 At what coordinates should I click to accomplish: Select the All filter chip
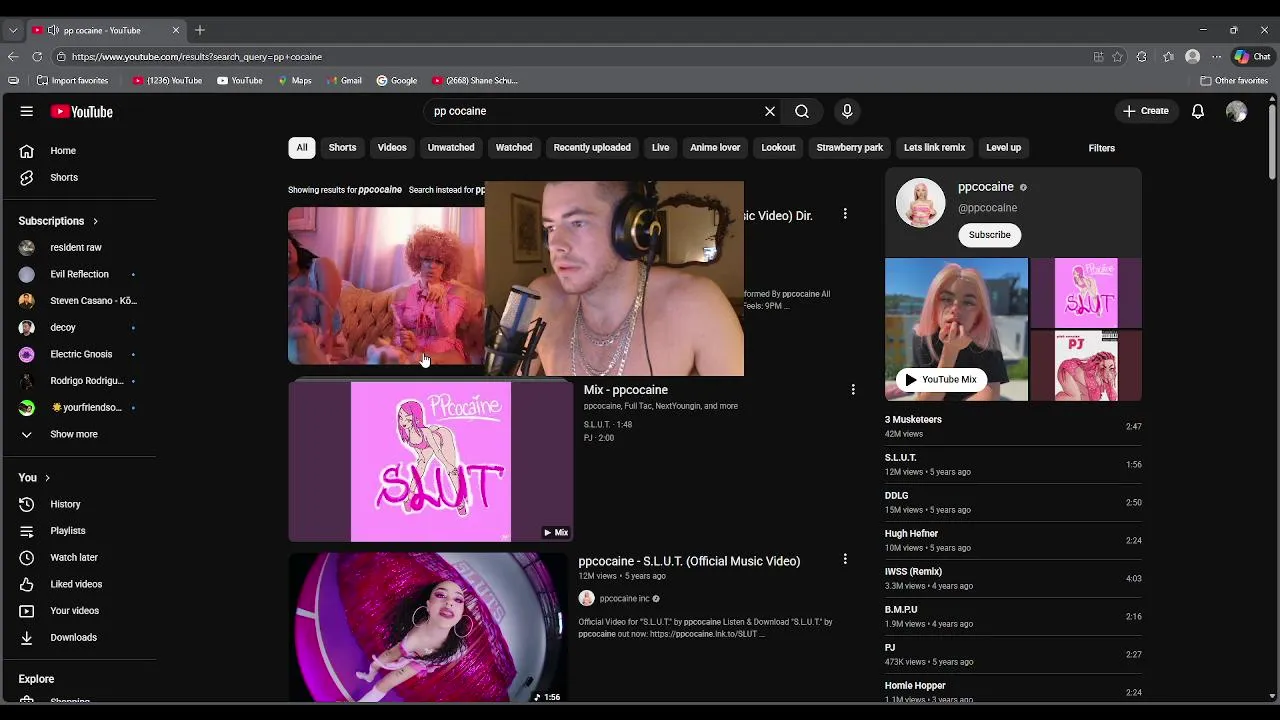(301, 148)
